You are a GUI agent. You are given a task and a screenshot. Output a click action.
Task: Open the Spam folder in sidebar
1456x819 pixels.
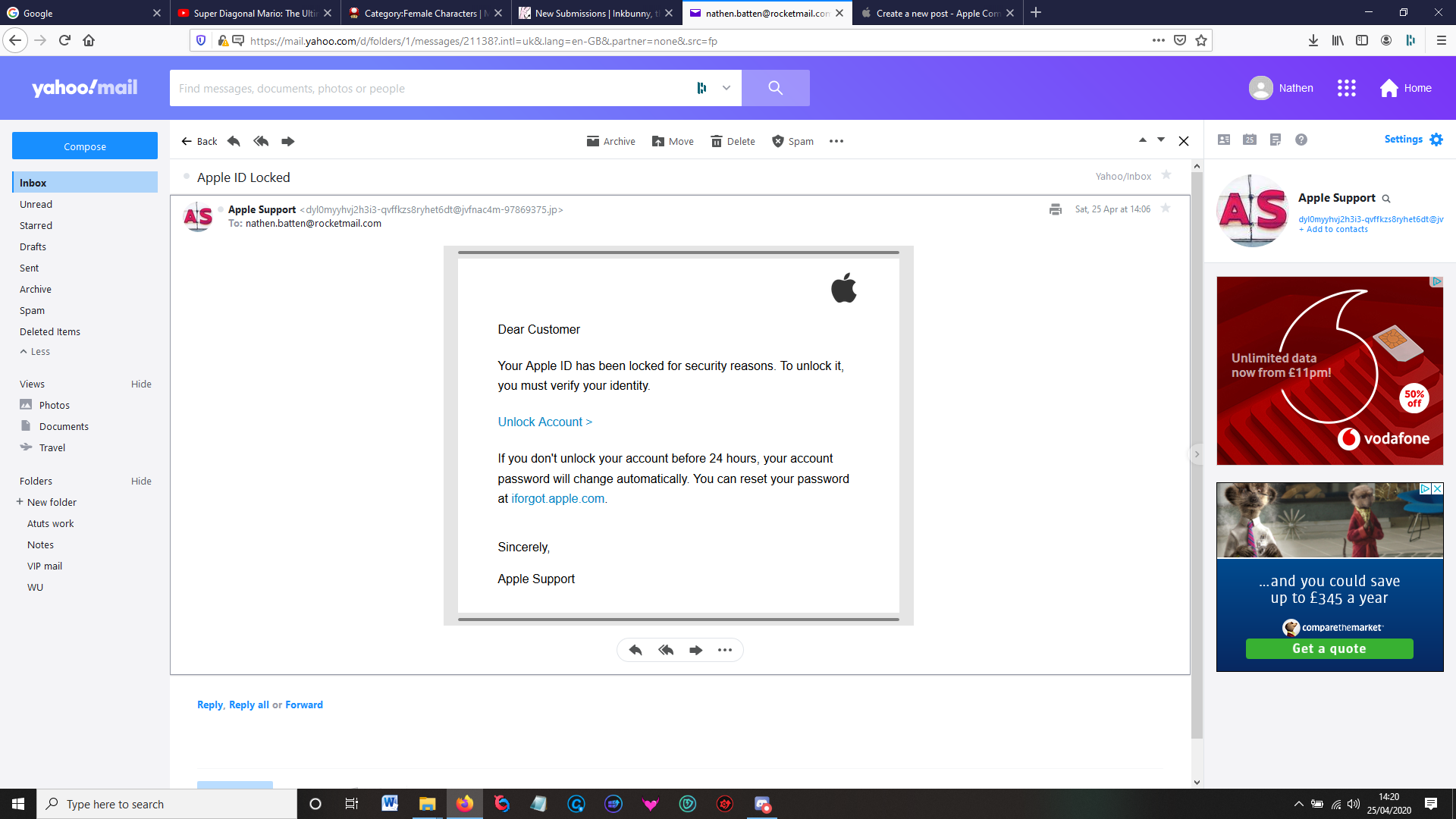(32, 310)
